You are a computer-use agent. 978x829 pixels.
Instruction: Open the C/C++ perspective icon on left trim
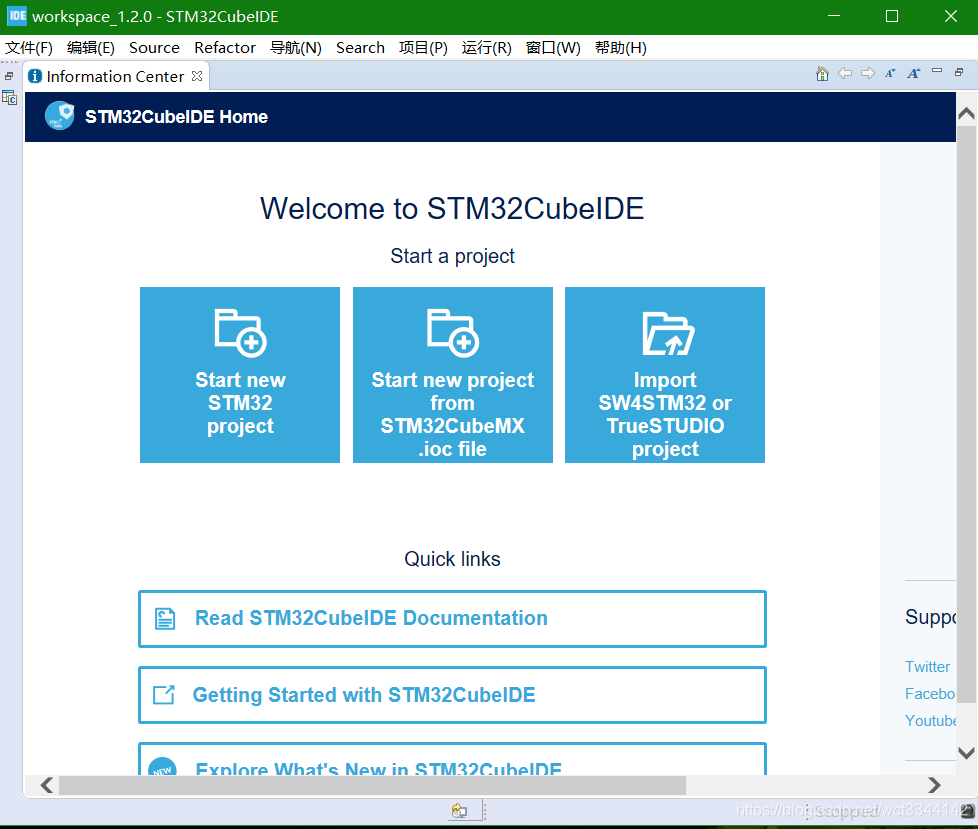coord(9,97)
